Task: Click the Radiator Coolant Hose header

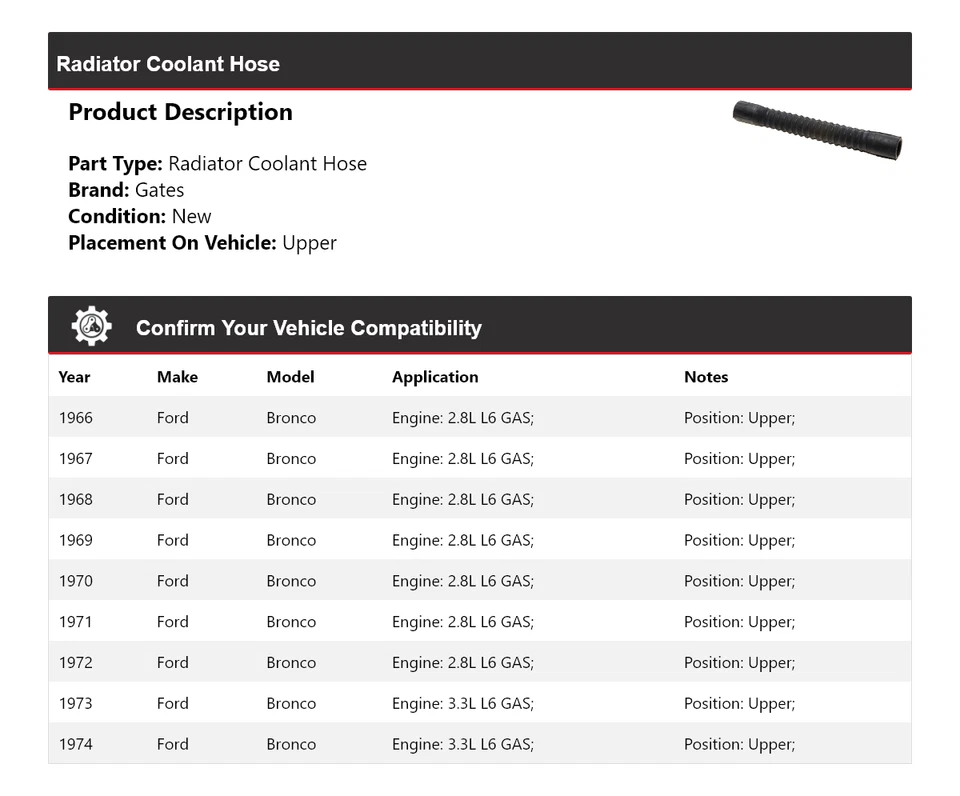Action: (x=168, y=64)
